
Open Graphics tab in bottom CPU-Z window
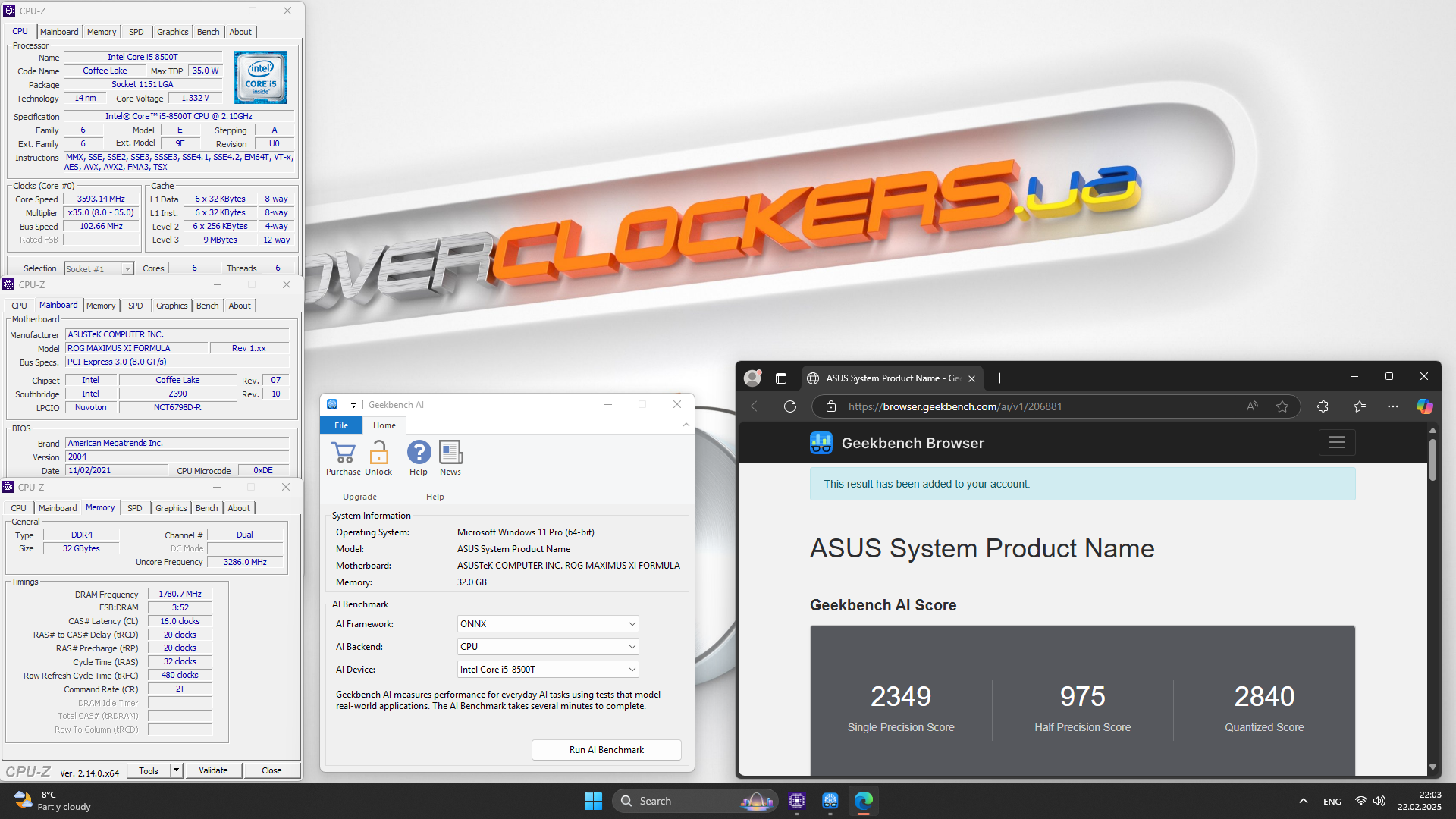pos(171,508)
